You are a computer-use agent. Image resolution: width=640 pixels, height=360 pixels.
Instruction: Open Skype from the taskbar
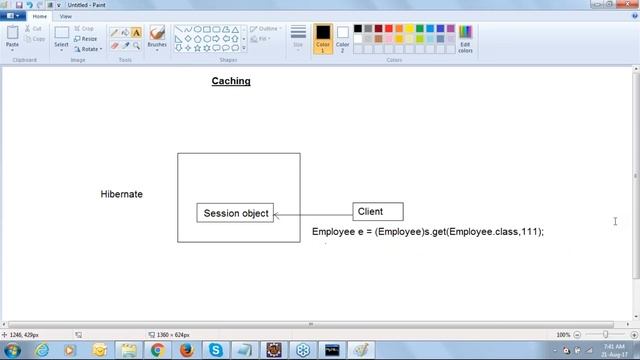[x=216, y=350]
